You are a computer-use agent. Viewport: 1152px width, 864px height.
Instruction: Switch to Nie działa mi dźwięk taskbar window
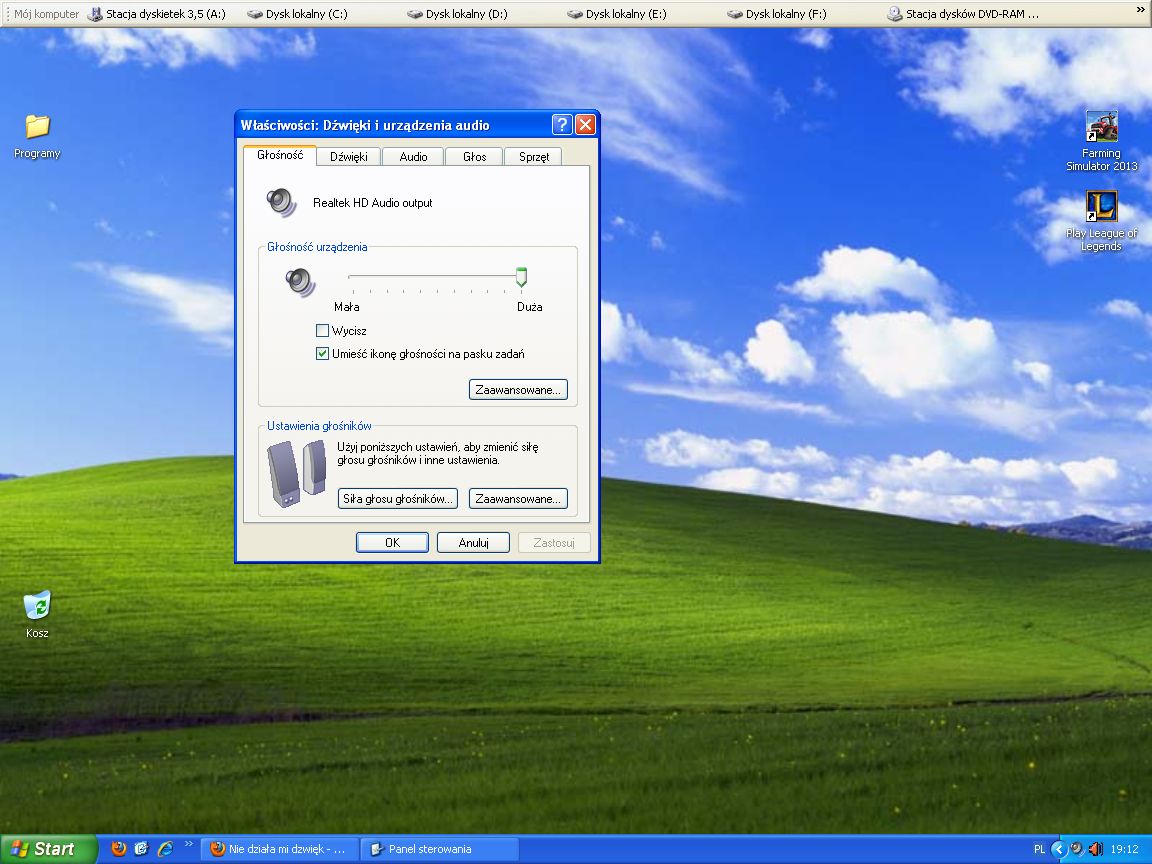coord(279,849)
